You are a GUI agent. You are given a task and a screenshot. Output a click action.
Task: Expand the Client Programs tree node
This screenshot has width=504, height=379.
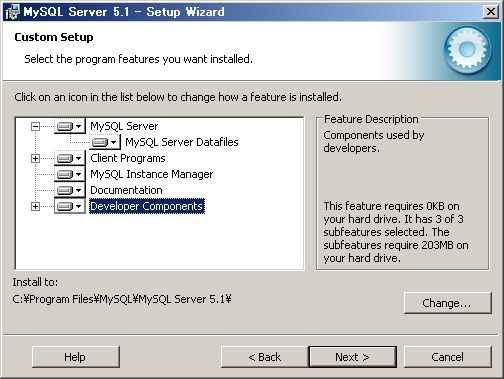point(35,158)
